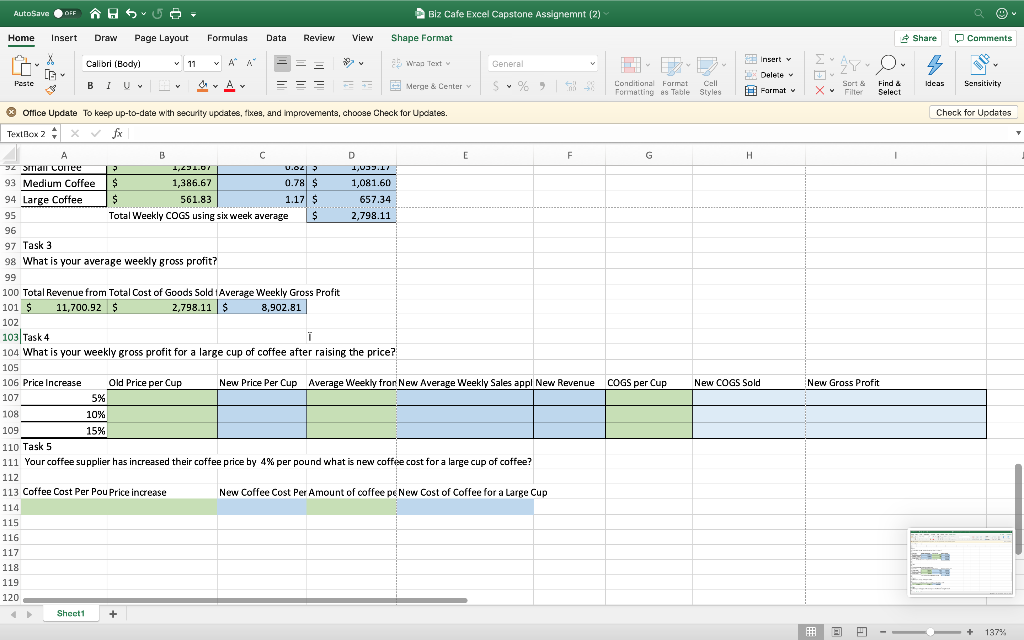Adjust the zoom slider in status bar

click(930, 632)
